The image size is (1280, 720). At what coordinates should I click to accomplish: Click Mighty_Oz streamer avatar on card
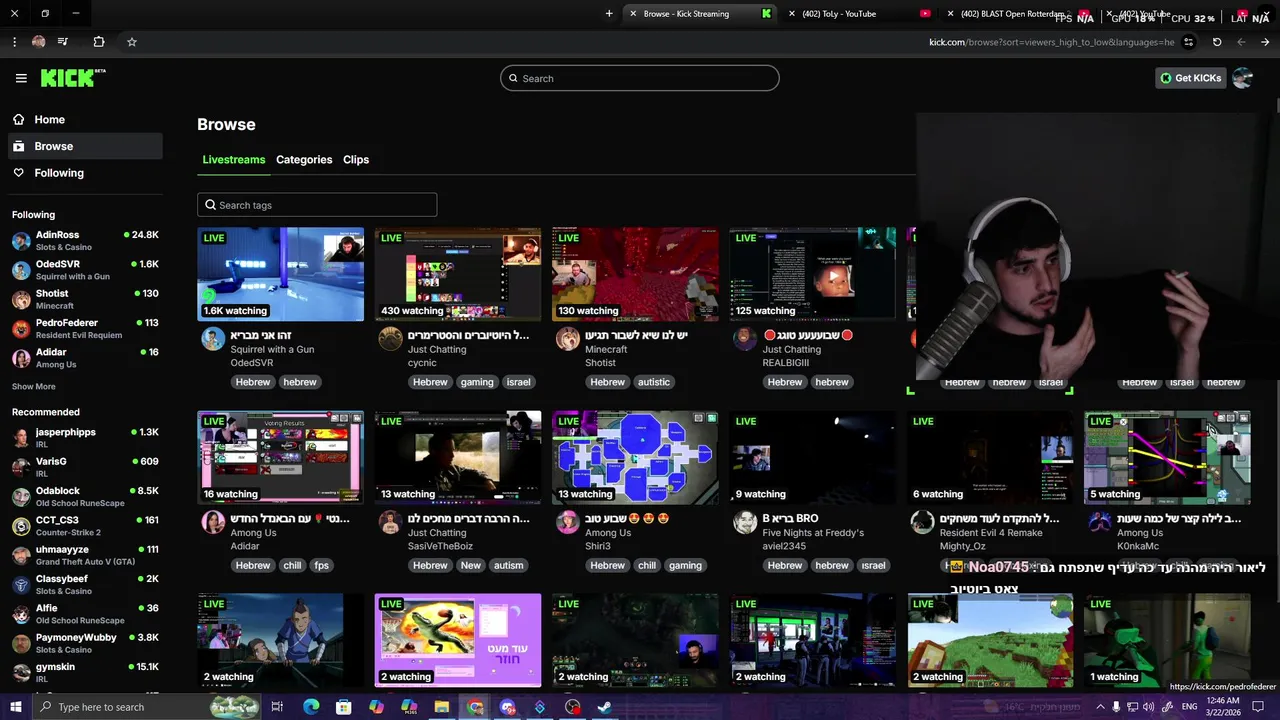click(x=922, y=522)
